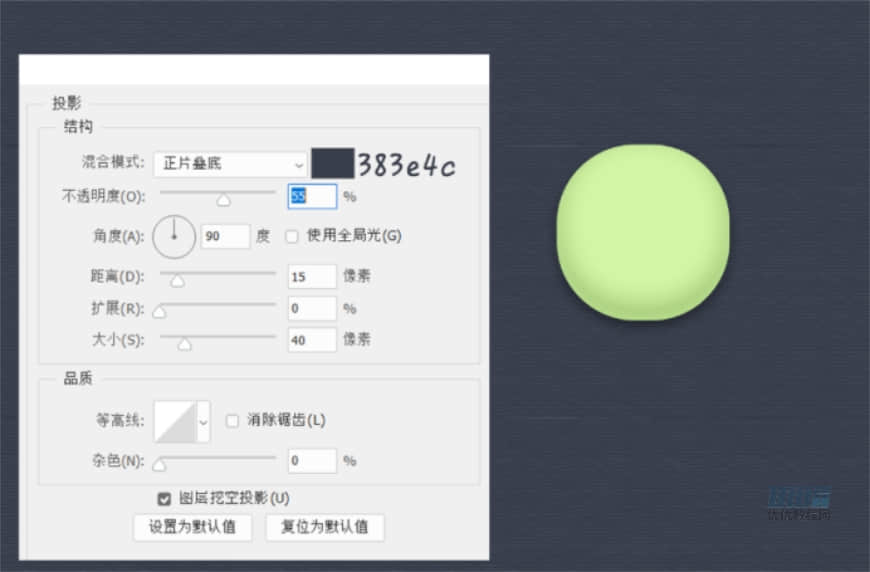Image resolution: width=870 pixels, height=572 pixels.
Task: Click the 距离 distance slider handle
Action: (178, 281)
